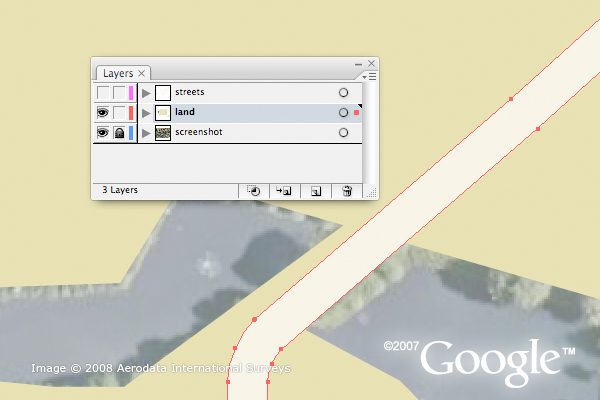Click Create New Layer icon
600x400 pixels.
316,191
